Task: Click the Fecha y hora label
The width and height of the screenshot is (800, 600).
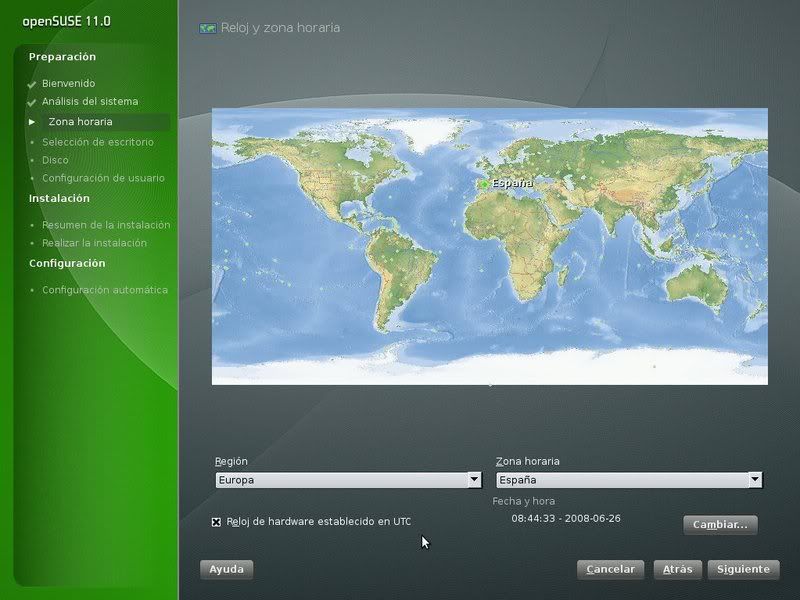Action: (523, 502)
